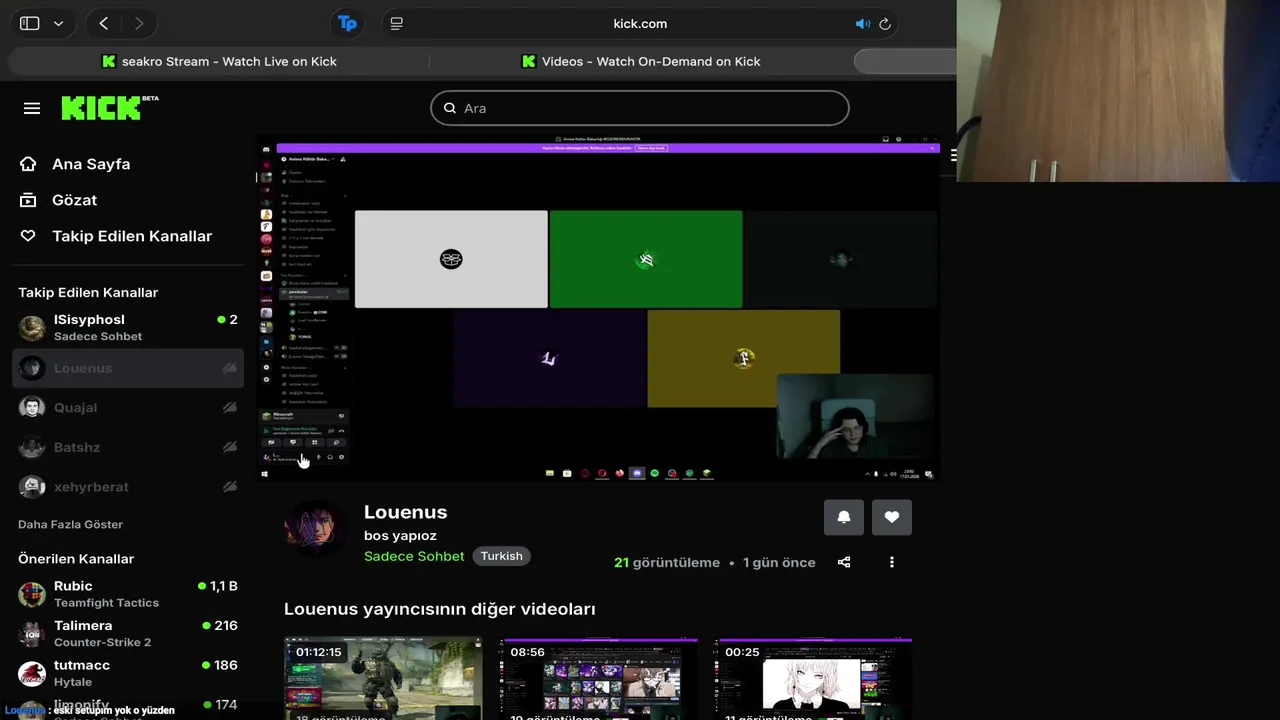The image size is (1280, 720).
Task: Switch to Videos Watch On-Demand tab
Action: pos(641,61)
